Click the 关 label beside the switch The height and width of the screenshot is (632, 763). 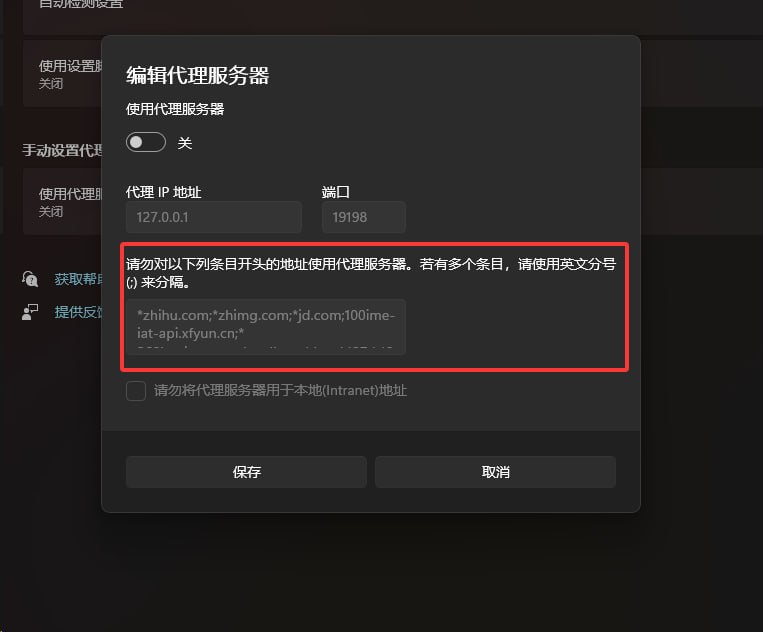tap(185, 143)
